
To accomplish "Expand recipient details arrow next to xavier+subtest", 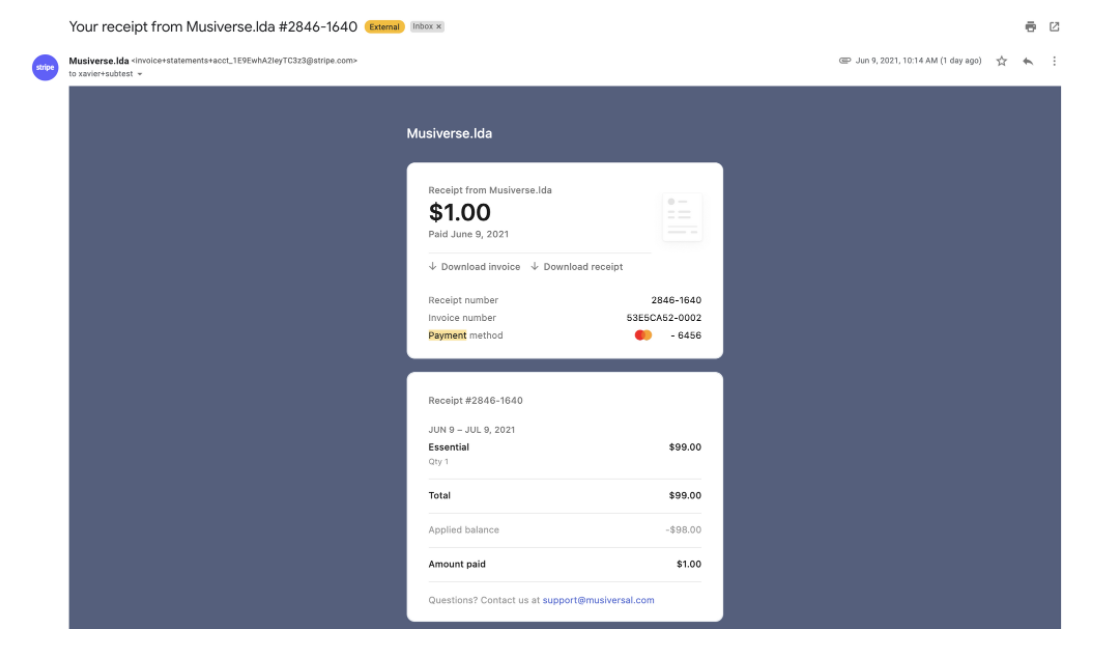I will point(139,74).
